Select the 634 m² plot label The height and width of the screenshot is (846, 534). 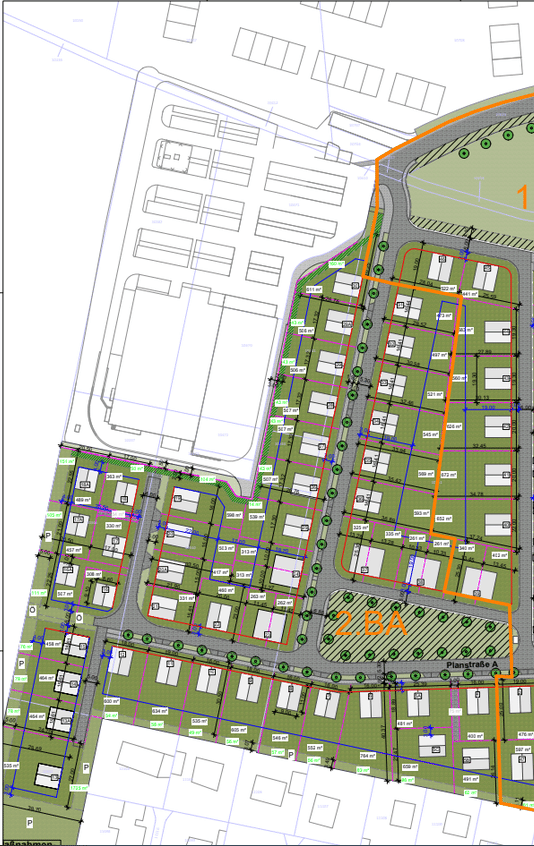click(160, 711)
